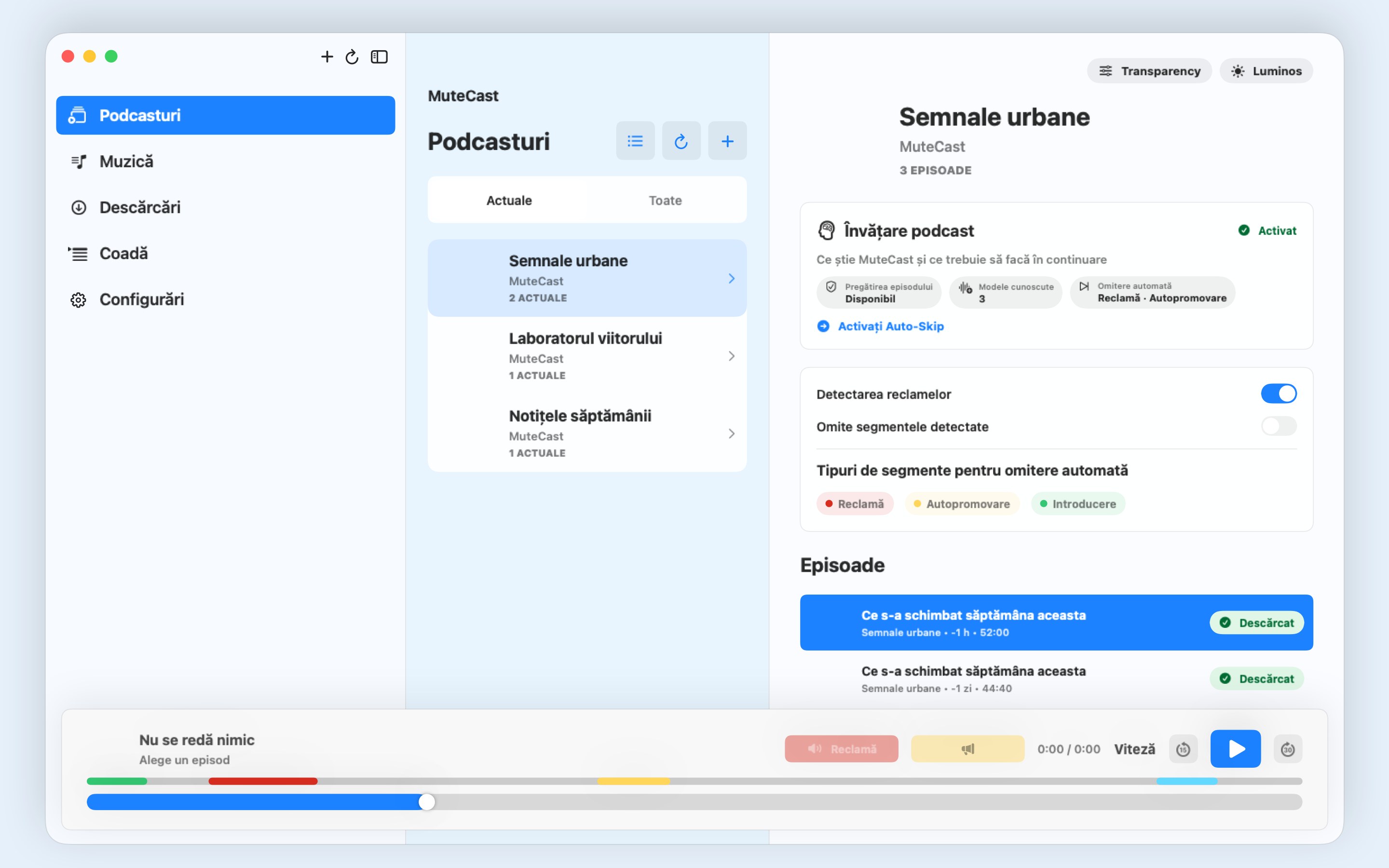Toggle sidebar with the panel icon
Screen dimensions: 1389x868
pyautogui.click(x=380, y=57)
